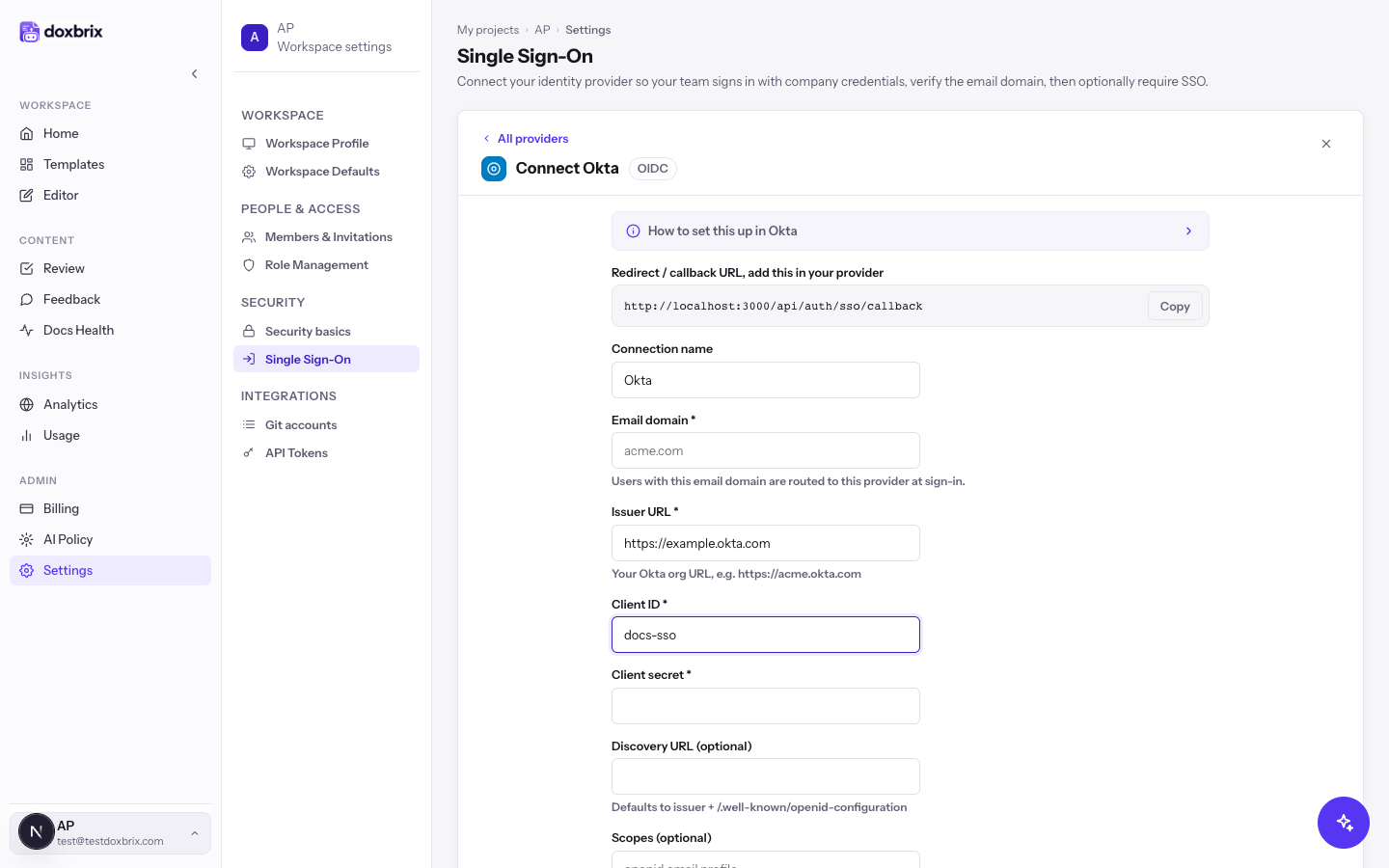Image resolution: width=1389 pixels, height=868 pixels.
Task: Click AP breadcrumb link
Action: pos(542,30)
